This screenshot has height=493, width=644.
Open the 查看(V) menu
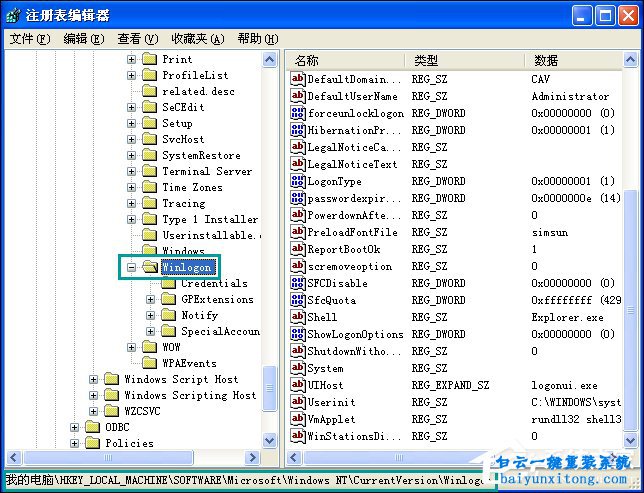pos(138,39)
